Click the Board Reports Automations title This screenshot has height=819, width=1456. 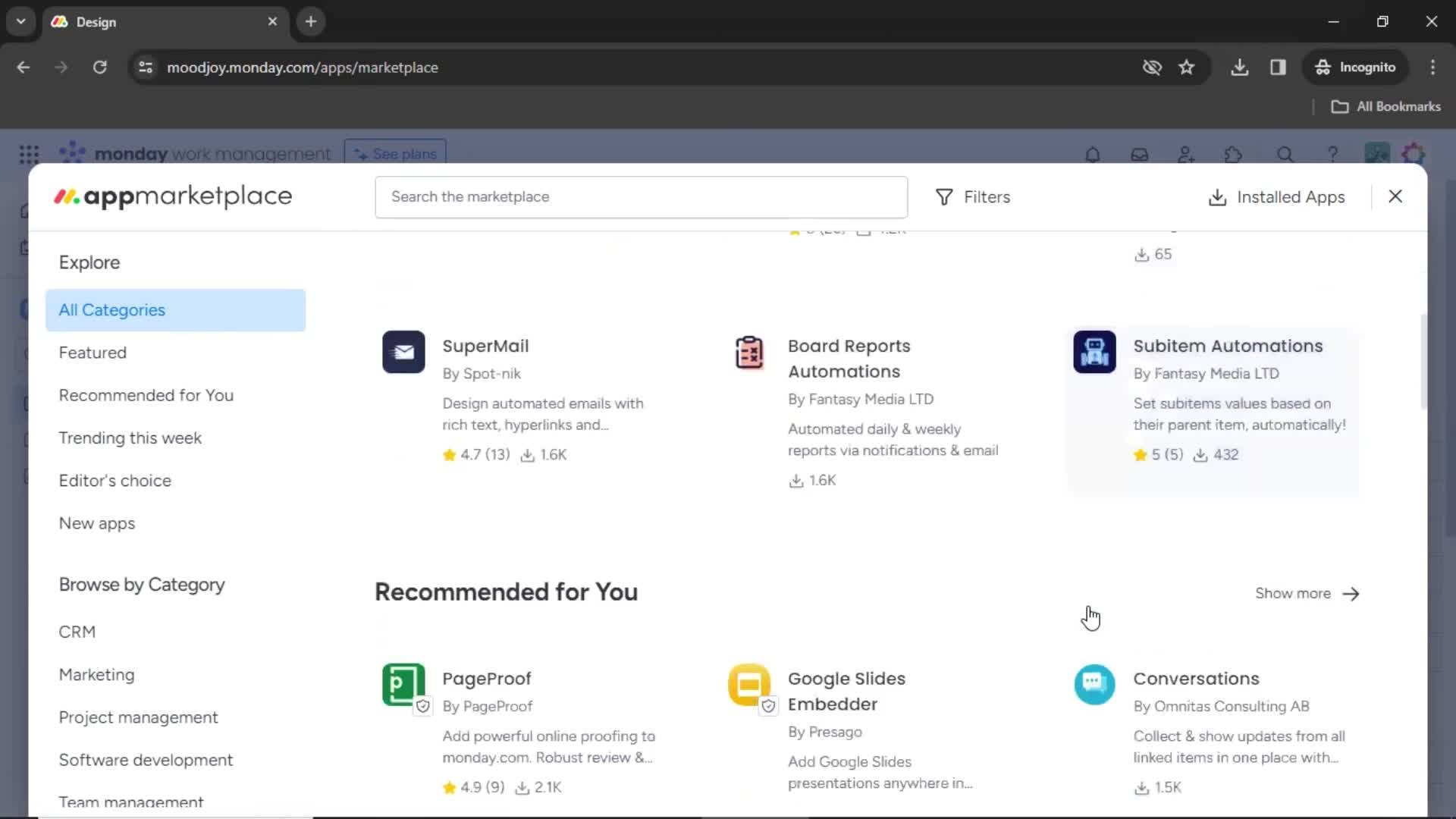849,359
